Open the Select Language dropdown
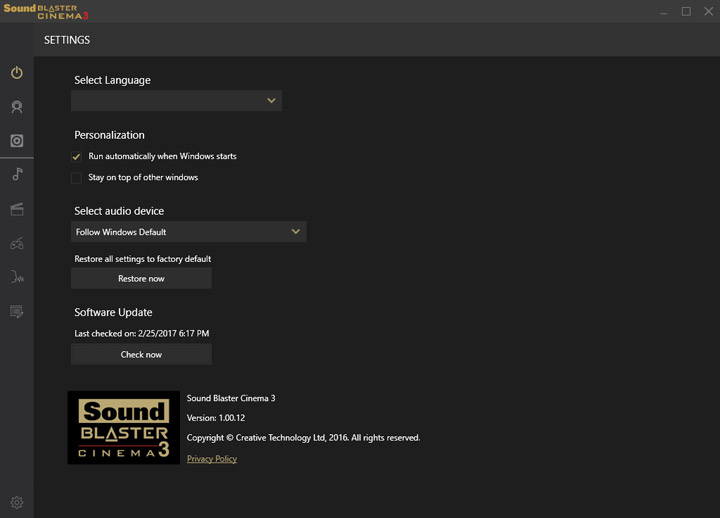 [176, 101]
